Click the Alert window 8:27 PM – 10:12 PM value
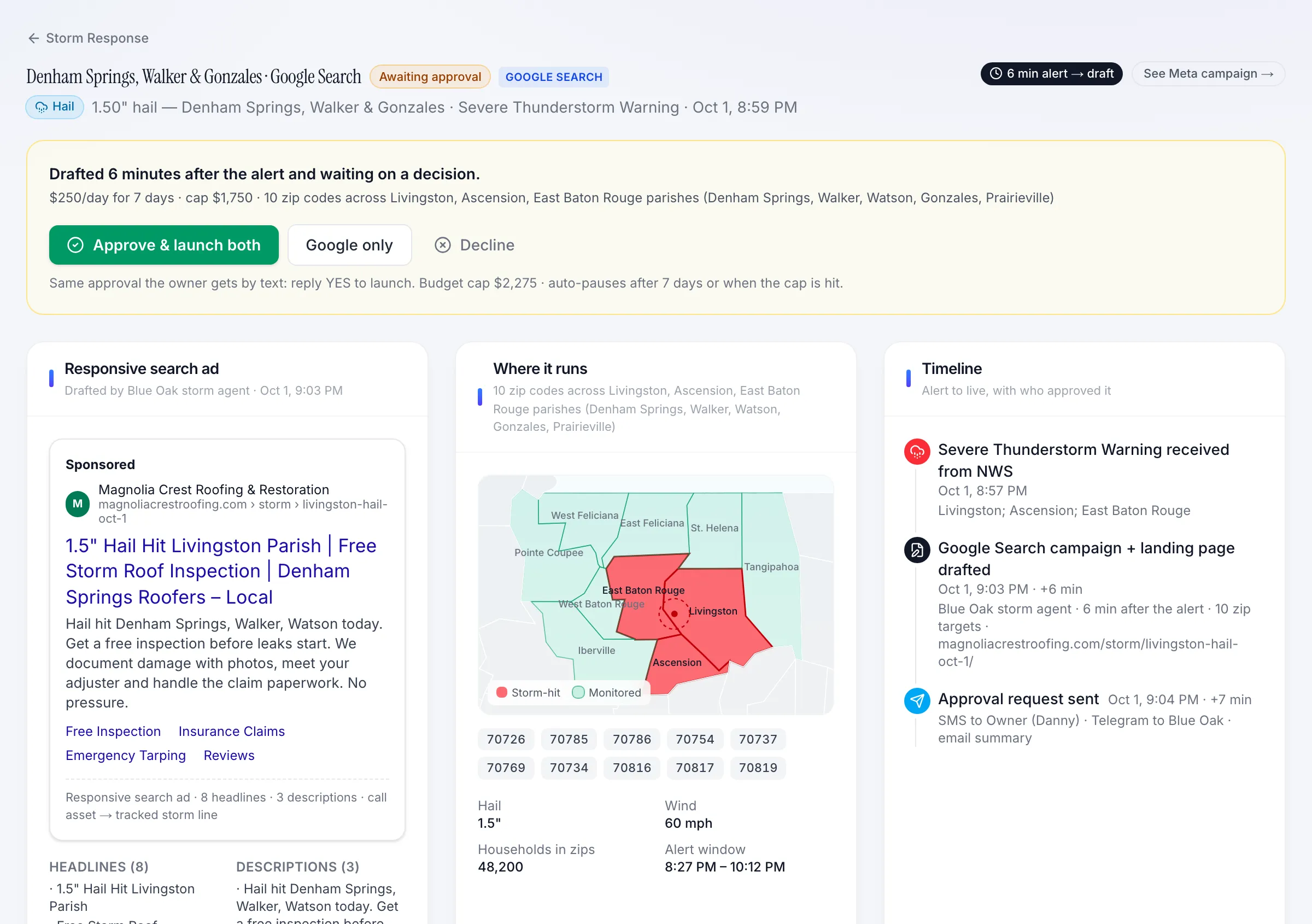Viewport: 1312px width, 924px height. click(x=724, y=867)
